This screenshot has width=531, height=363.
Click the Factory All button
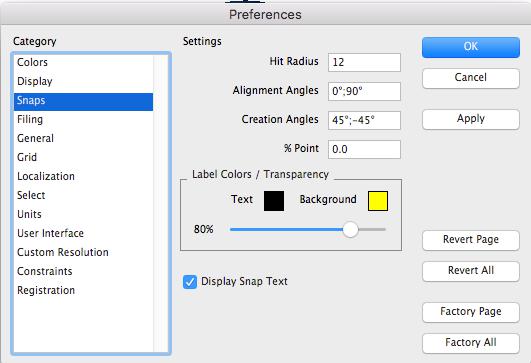[x=471, y=343]
